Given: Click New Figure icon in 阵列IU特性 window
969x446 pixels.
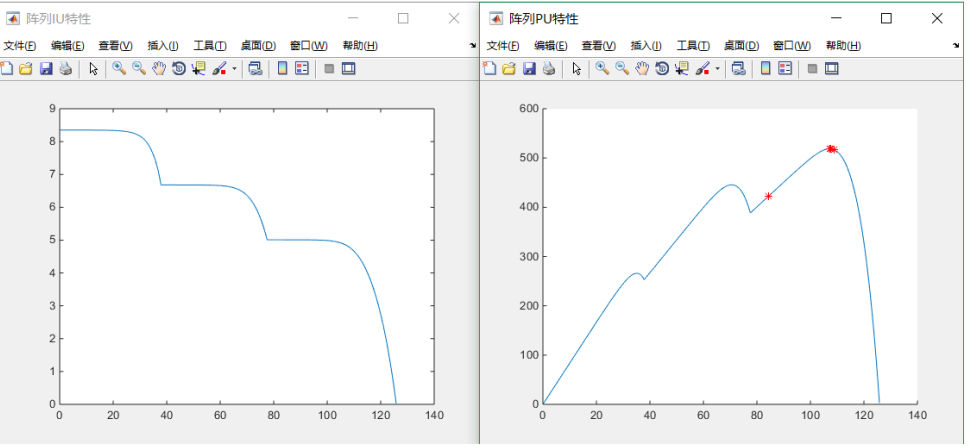Looking at the screenshot, I should click(x=6, y=69).
